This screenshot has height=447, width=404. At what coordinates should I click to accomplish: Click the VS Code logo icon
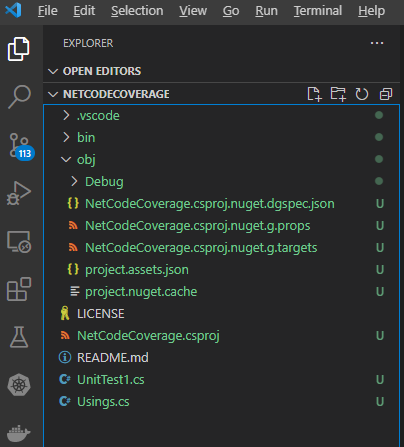click(x=13, y=10)
